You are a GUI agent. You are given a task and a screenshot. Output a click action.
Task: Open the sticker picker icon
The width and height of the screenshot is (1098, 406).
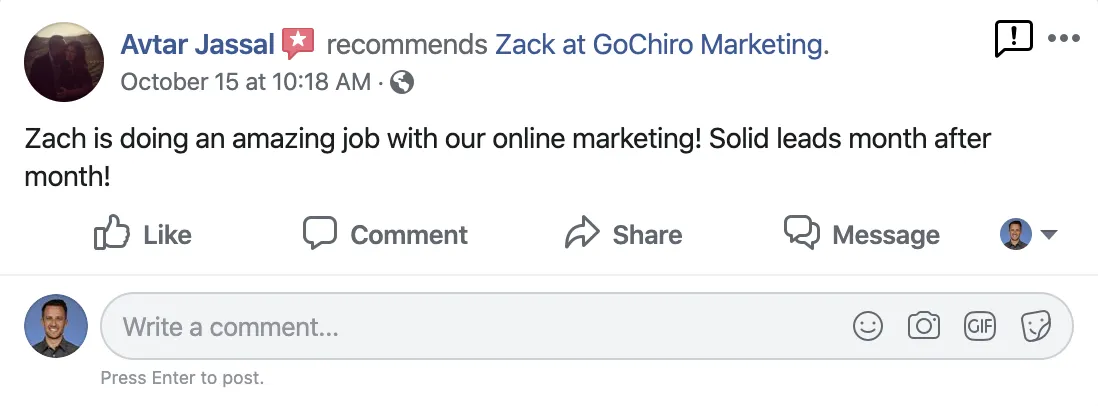(1035, 326)
